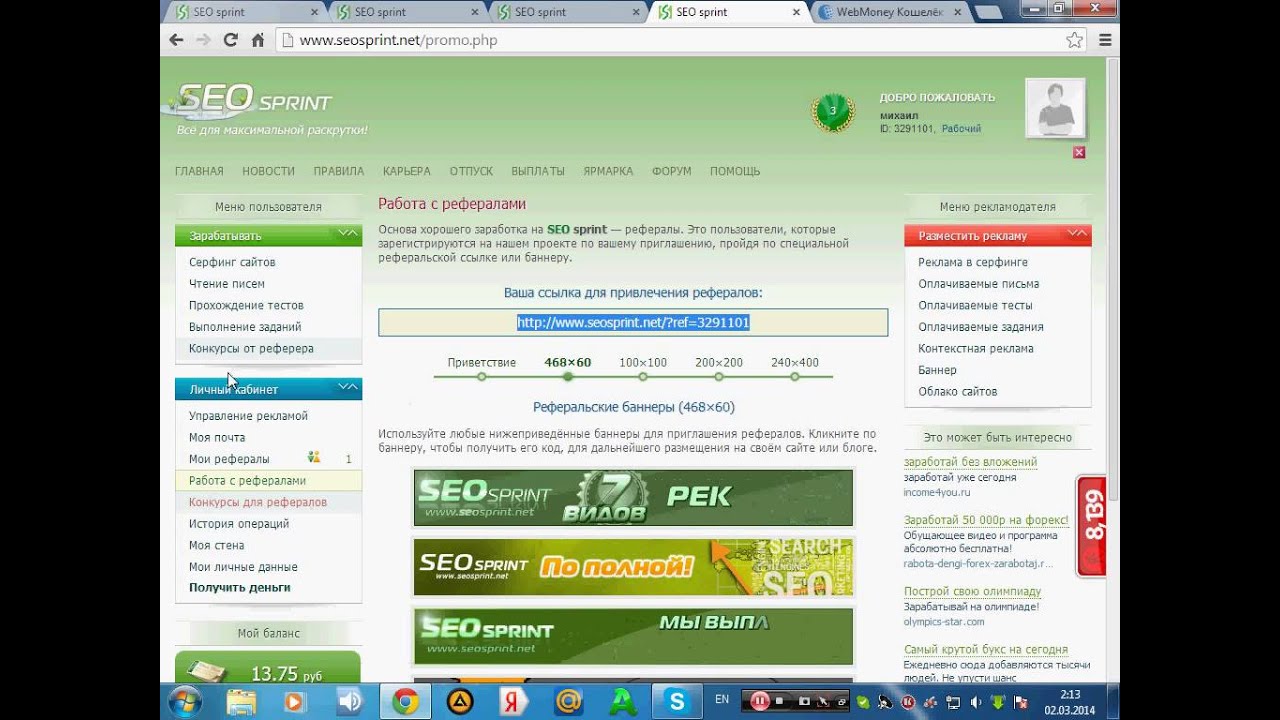Viewport: 1280px width, 720px height.
Task: Select the Приветствие banner option
Action: 482,362
